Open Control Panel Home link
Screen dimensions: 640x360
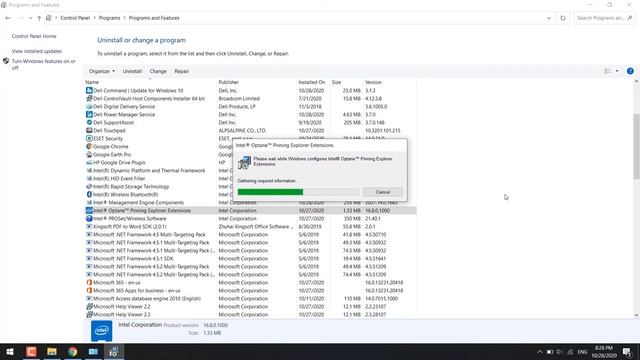tap(34, 36)
